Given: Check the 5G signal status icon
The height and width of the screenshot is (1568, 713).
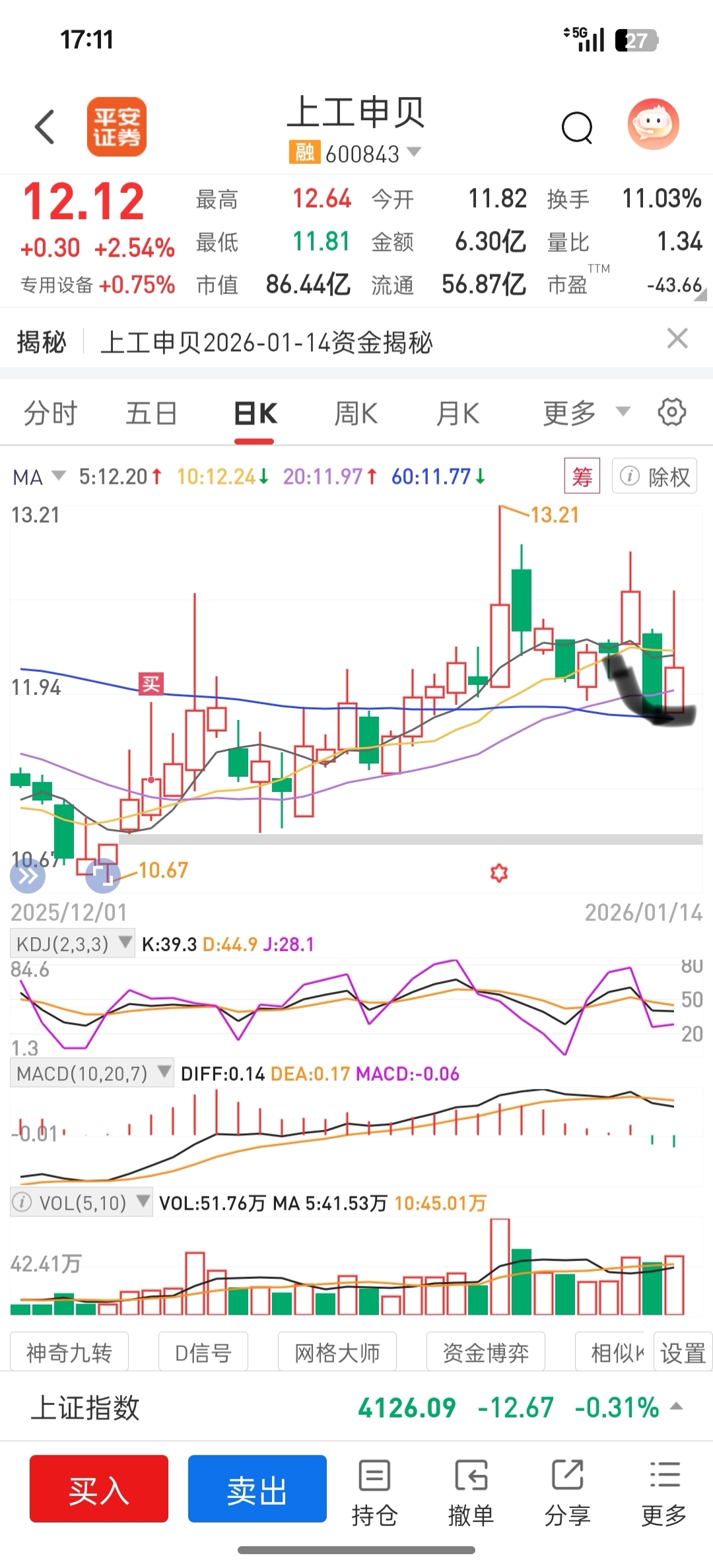Looking at the screenshot, I should point(584,40).
